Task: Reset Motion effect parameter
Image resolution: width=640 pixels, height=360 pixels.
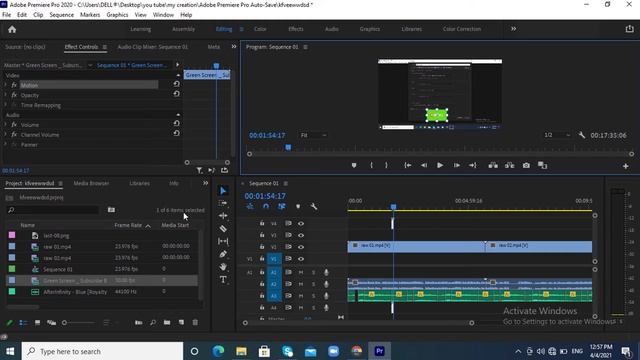Action: coord(176,84)
